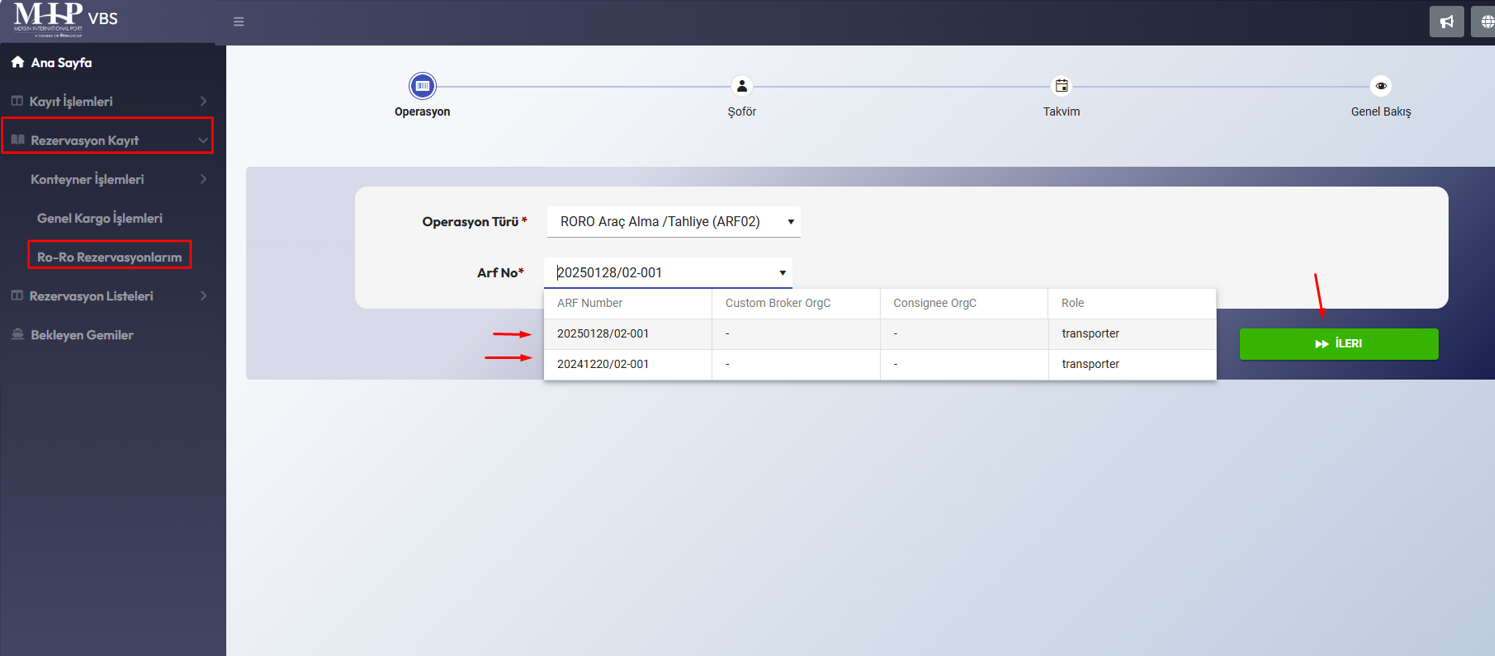Click the Operasyon step icon
This screenshot has width=1495, height=656.
pos(422,86)
